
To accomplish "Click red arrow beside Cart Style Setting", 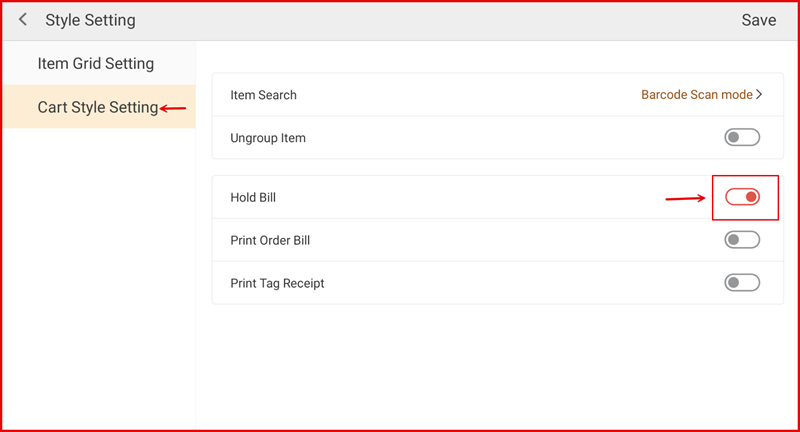I will coord(173,108).
